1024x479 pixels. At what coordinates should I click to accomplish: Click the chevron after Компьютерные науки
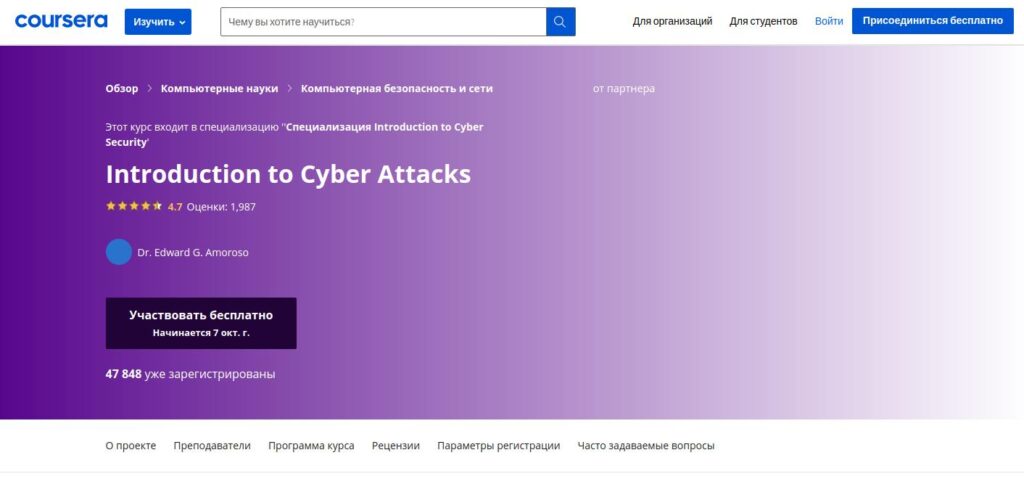(290, 88)
